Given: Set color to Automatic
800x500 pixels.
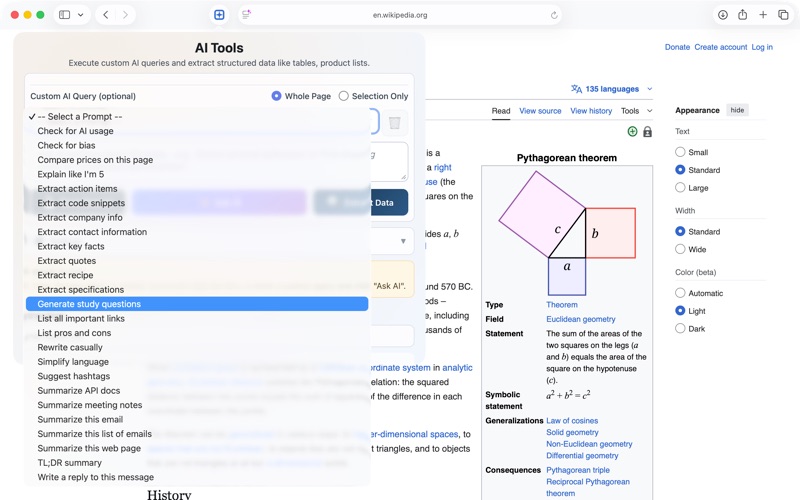Looking at the screenshot, I should (x=680, y=293).
